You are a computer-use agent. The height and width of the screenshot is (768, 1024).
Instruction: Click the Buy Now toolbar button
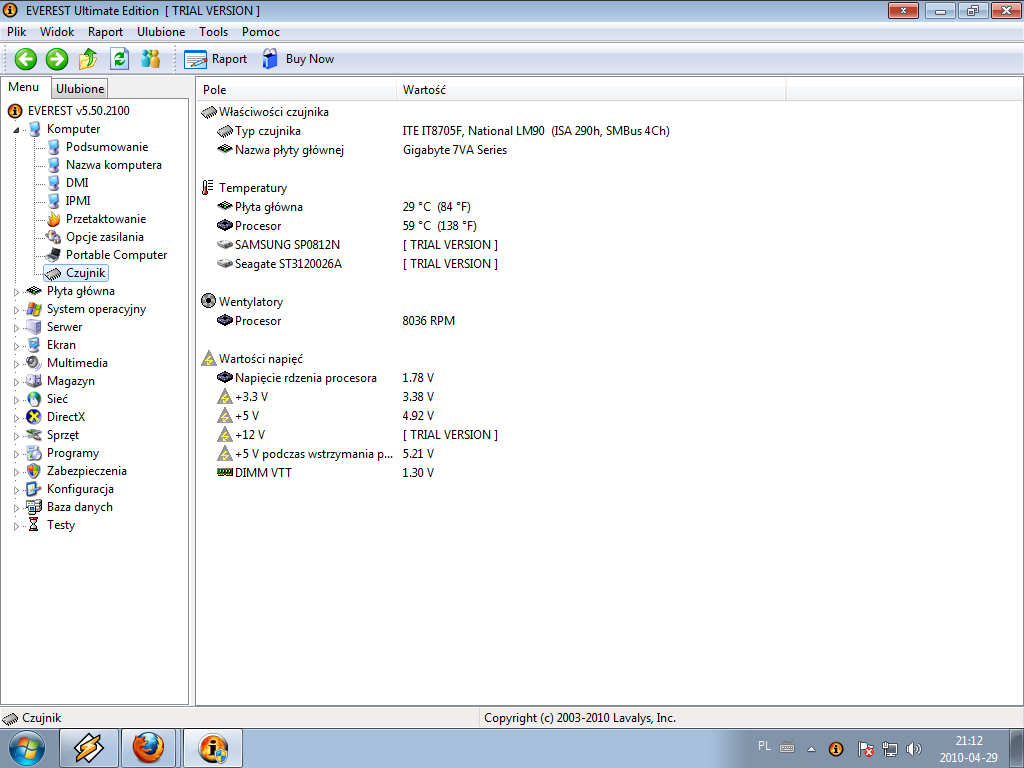298,59
